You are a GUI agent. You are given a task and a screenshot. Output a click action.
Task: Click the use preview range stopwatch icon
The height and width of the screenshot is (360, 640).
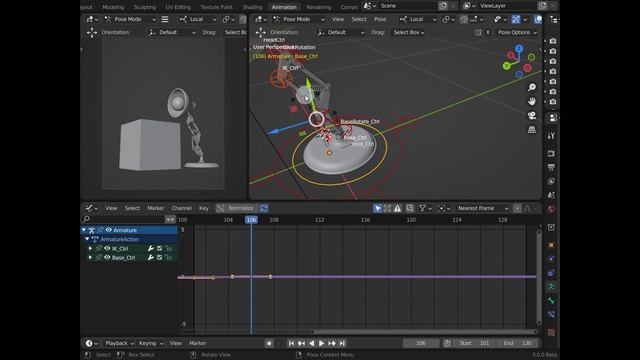coord(447,343)
